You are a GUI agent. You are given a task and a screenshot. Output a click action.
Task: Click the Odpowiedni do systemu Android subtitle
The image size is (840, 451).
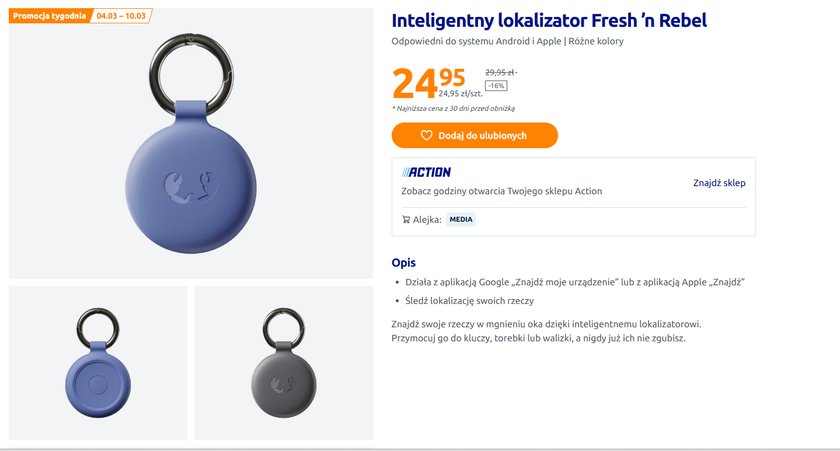(508, 41)
